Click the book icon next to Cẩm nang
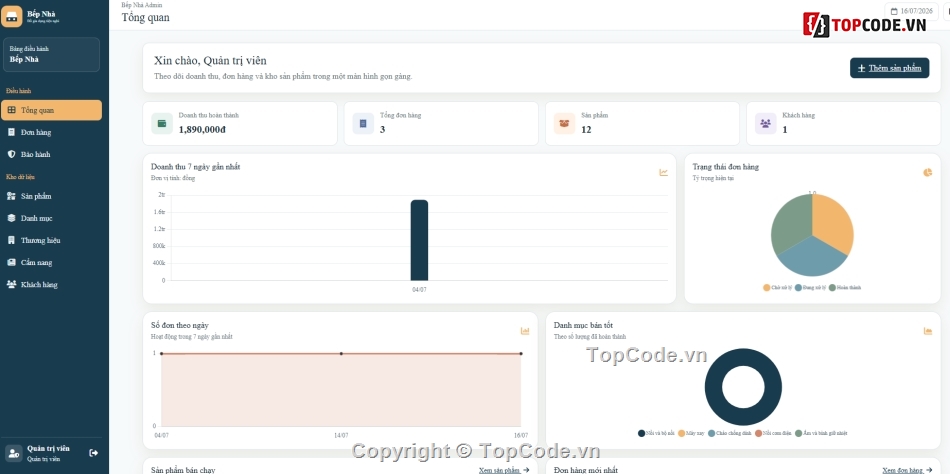Screen dimensions: 950x474 pyautogui.click(x=11, y=262)
